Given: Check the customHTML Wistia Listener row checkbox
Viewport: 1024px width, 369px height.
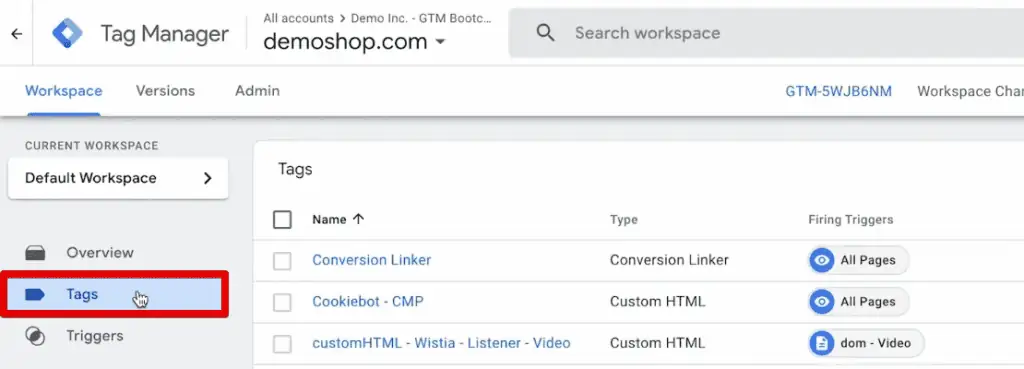Looking at the screenshot, I should point(282,344).
